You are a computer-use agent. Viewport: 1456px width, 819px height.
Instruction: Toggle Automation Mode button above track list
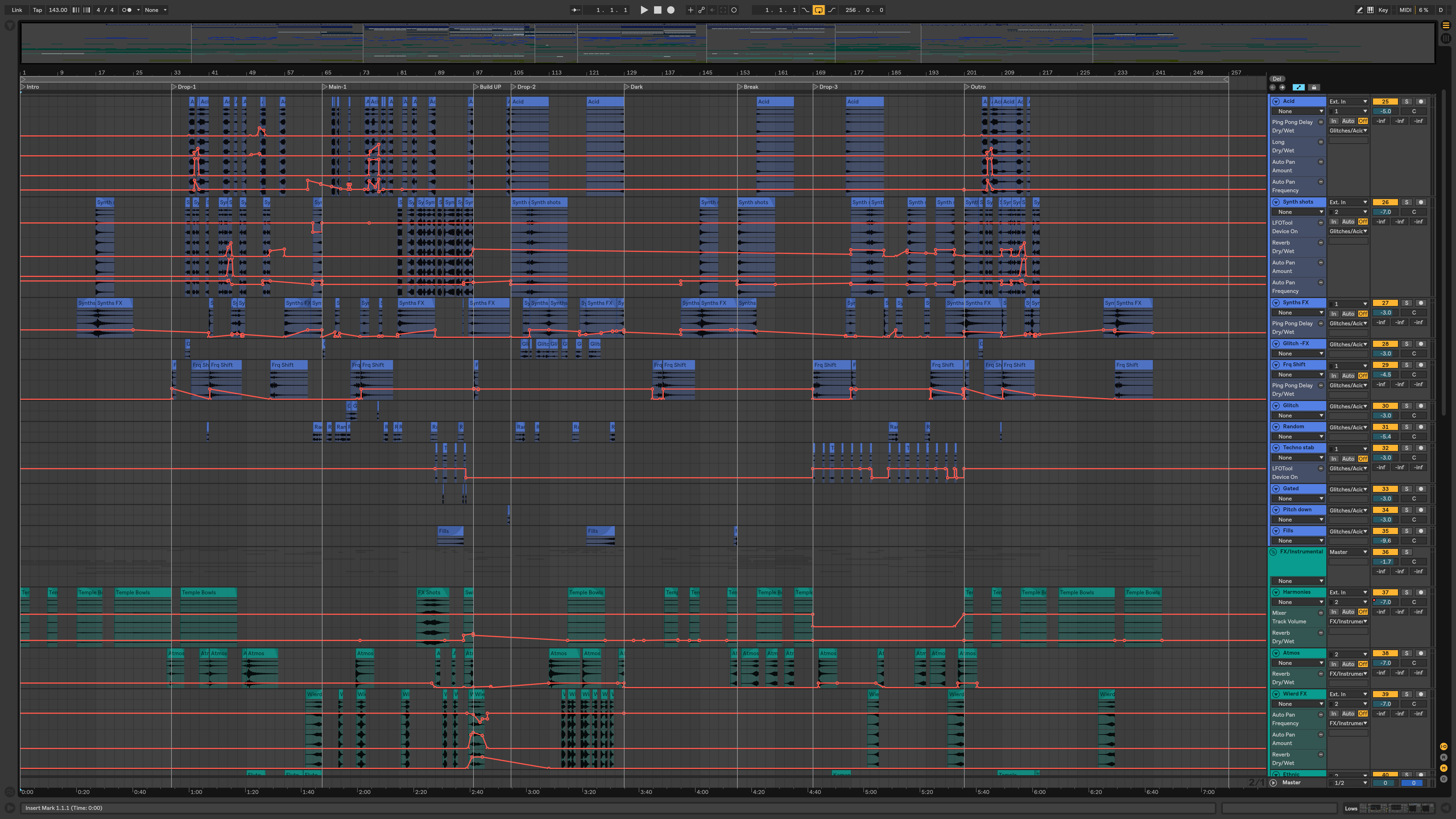pos(1298,87)
